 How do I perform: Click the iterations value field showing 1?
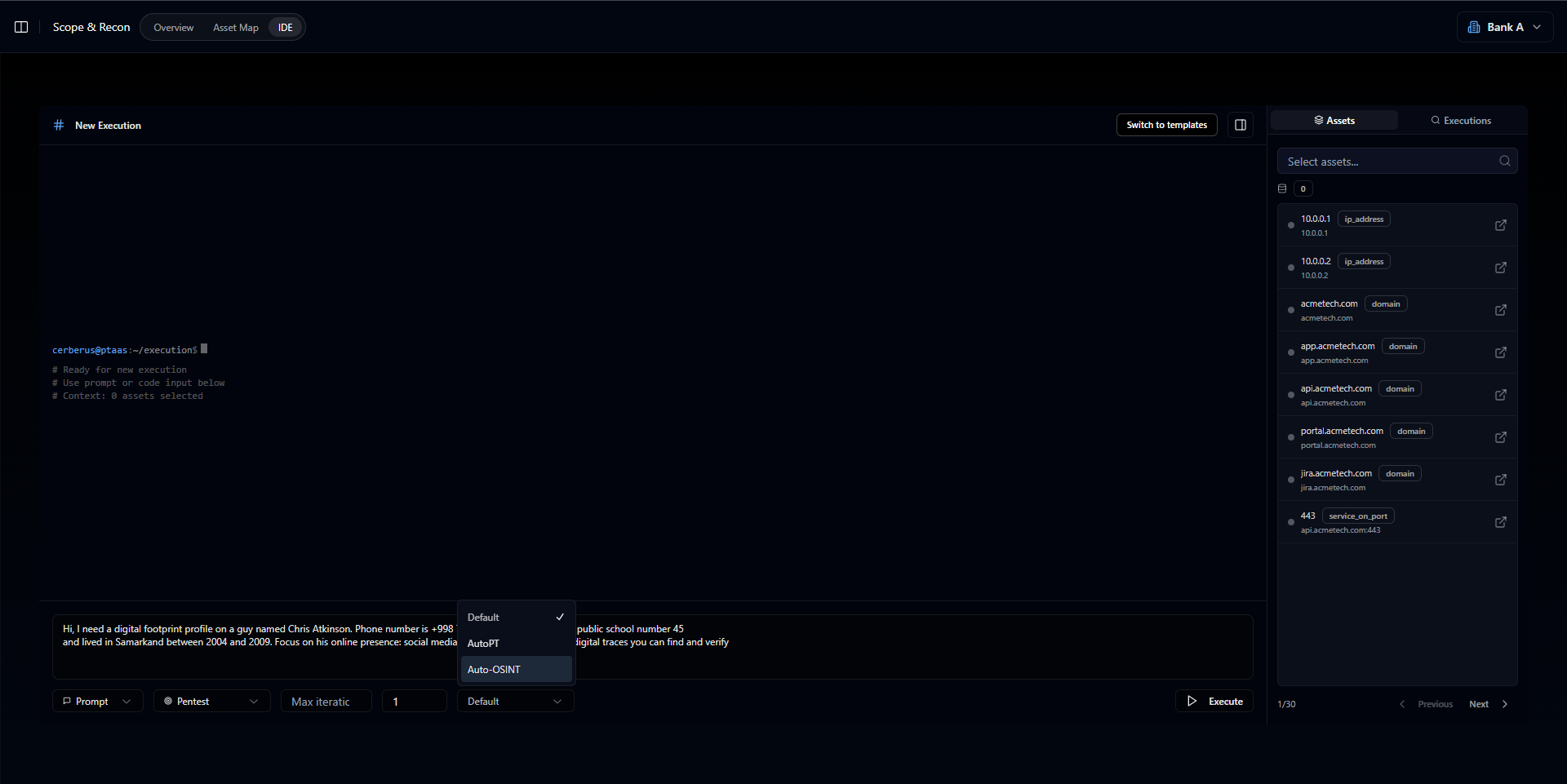pos(415,701)
